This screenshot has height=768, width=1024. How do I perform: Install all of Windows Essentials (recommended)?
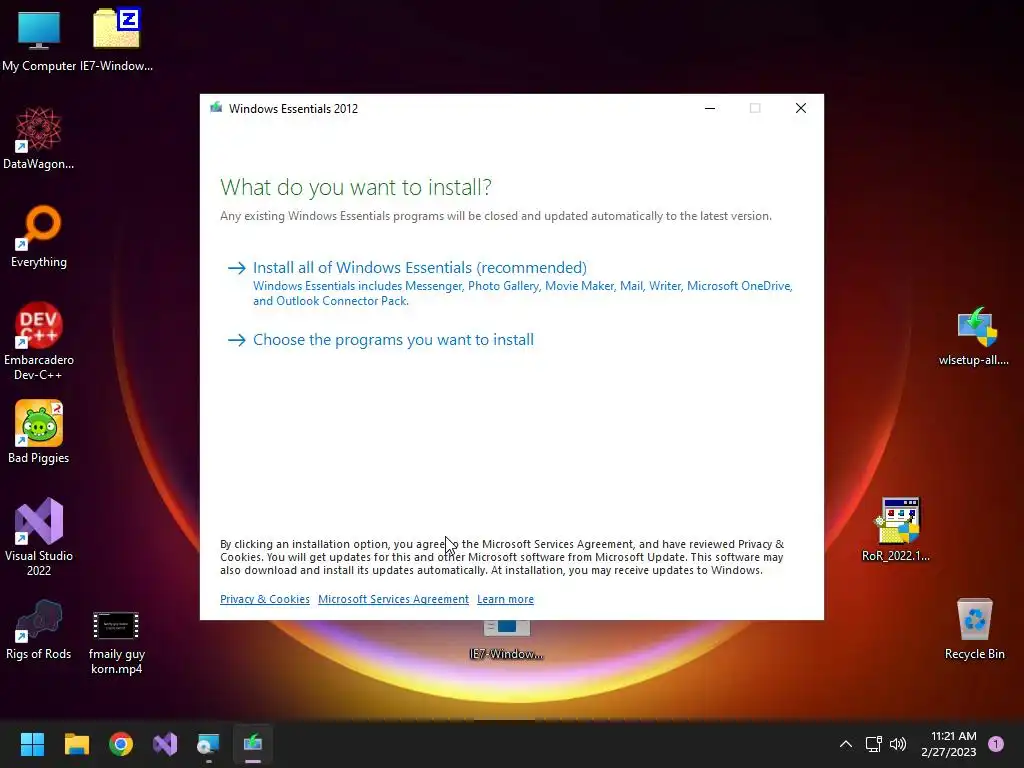point(419,268)
